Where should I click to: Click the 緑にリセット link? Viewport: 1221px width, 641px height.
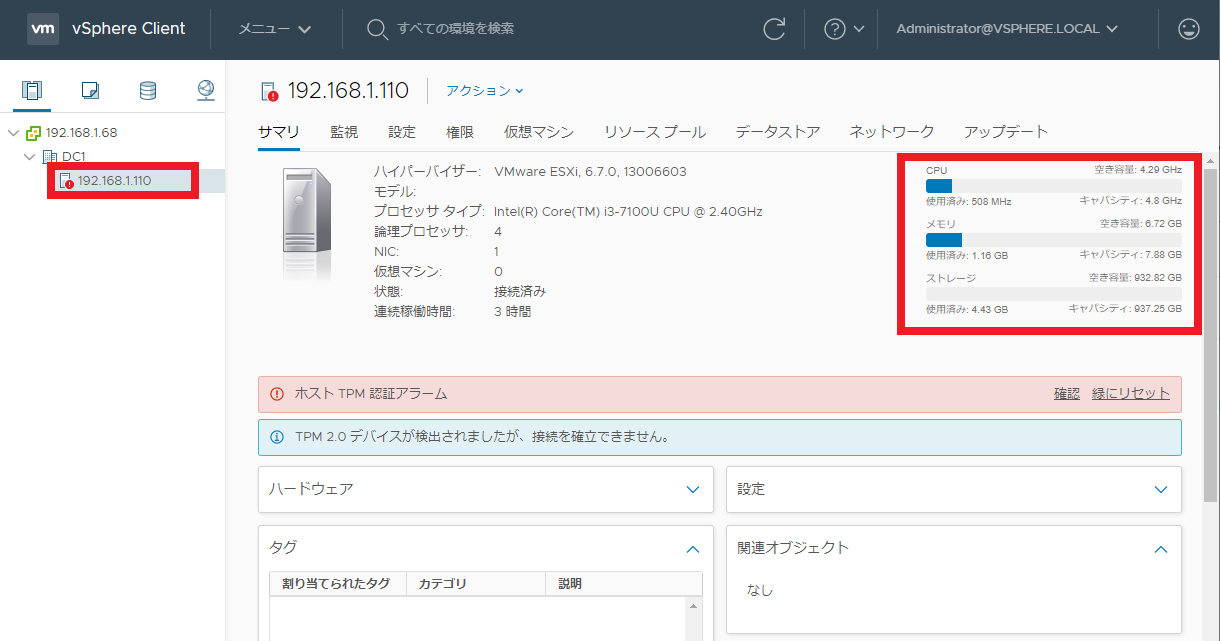[1131, 394]
